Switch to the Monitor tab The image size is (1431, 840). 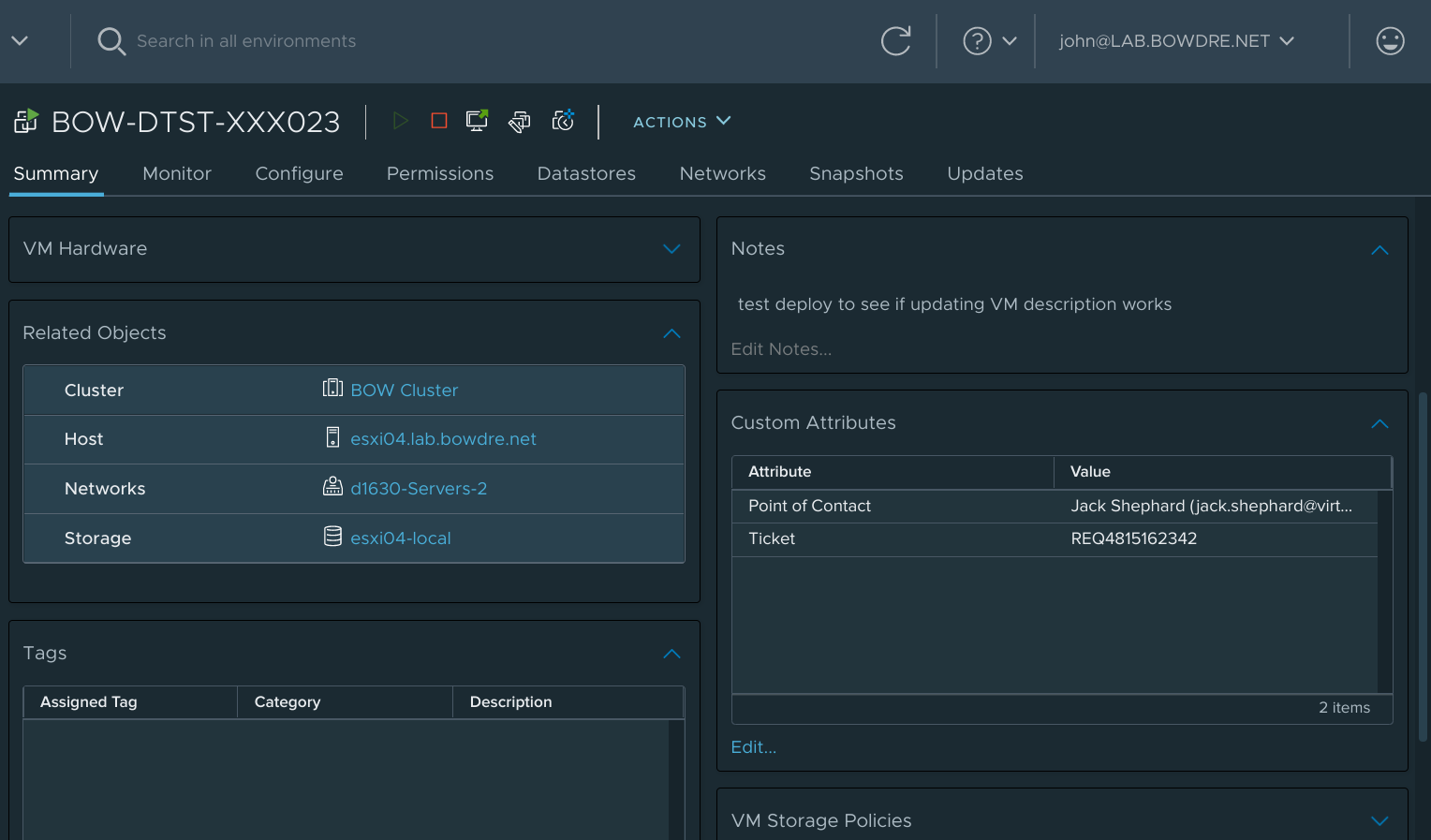click(x=177, y=174)
